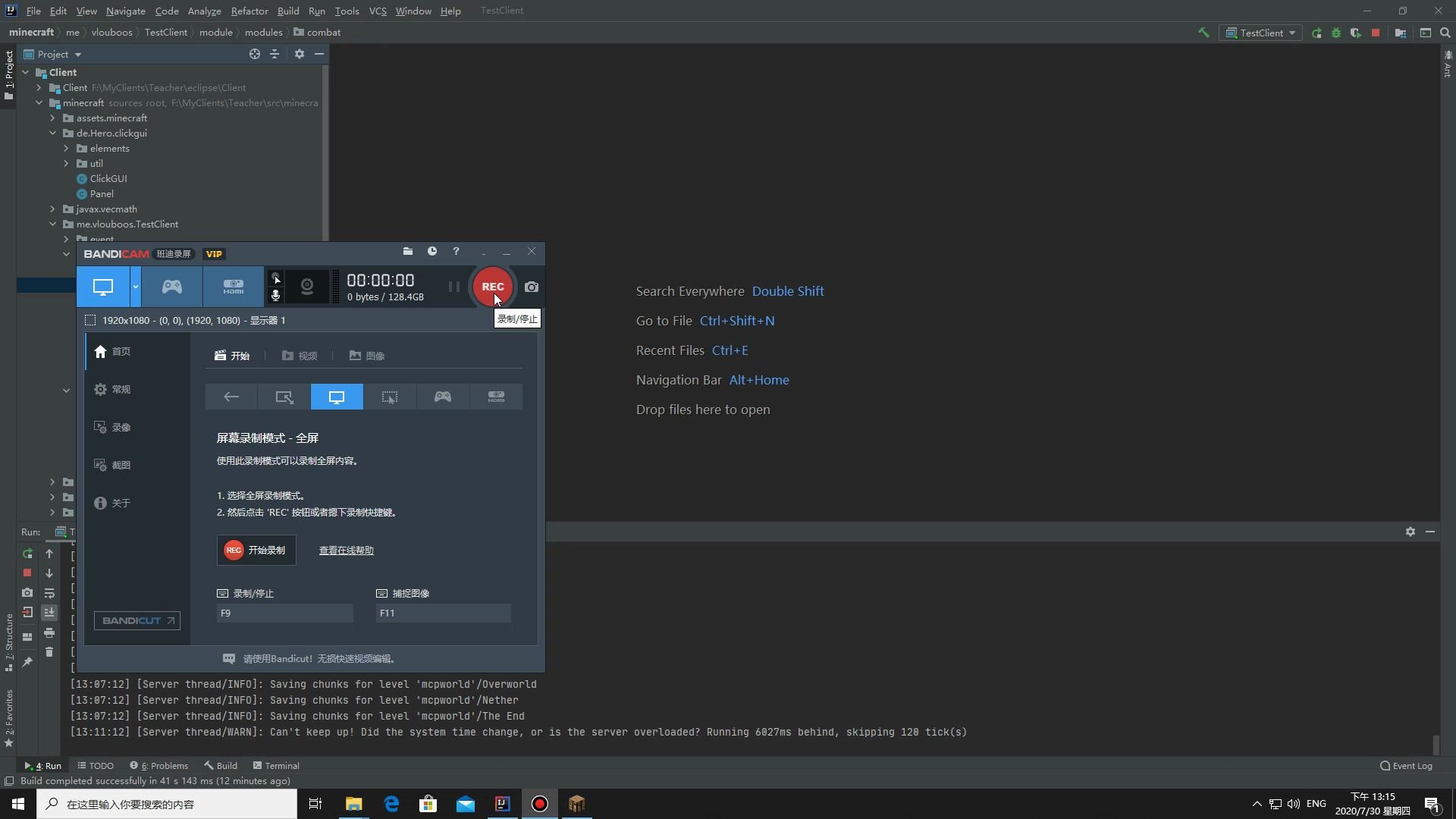Run TestClient with coverage shield icon
This screenshot has width=1456, height=819.
coord(1356,33)
